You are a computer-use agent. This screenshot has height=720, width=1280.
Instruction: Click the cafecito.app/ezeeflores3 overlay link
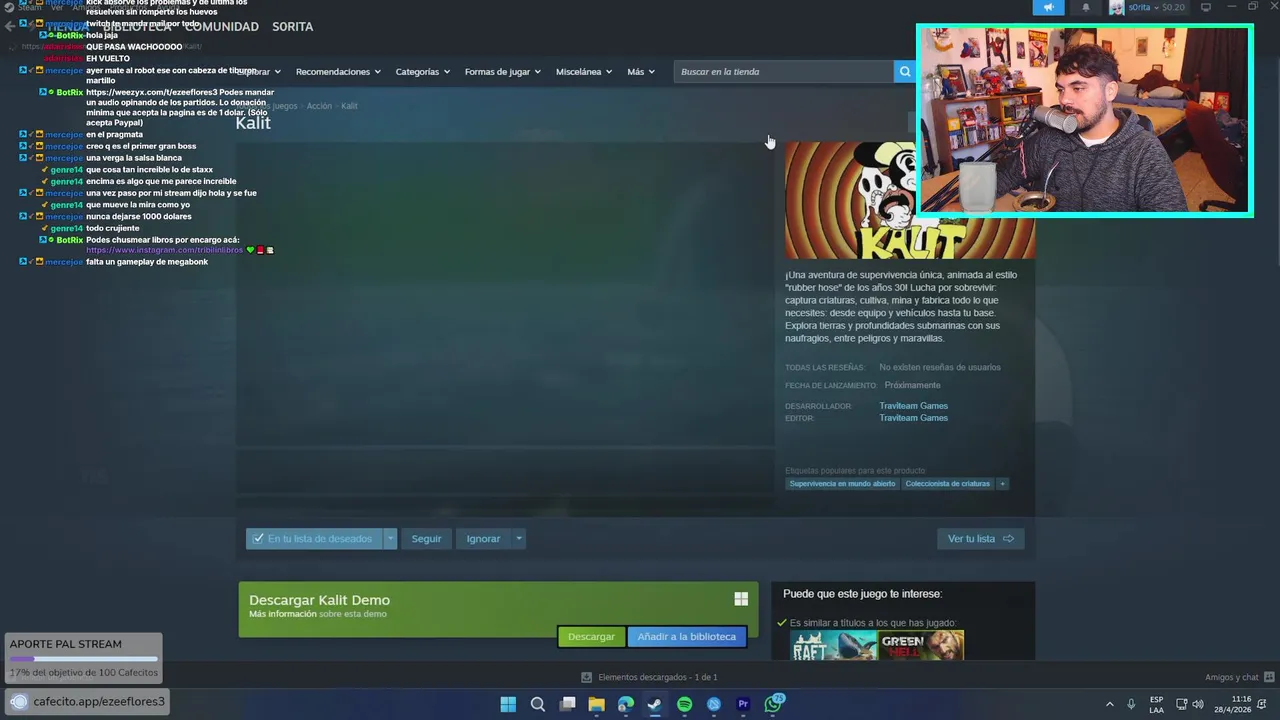(87, 701)
